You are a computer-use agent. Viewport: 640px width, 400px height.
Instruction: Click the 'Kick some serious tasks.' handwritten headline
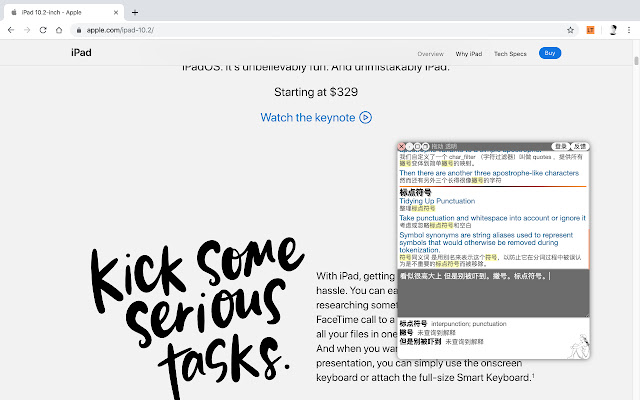(197, 316)
